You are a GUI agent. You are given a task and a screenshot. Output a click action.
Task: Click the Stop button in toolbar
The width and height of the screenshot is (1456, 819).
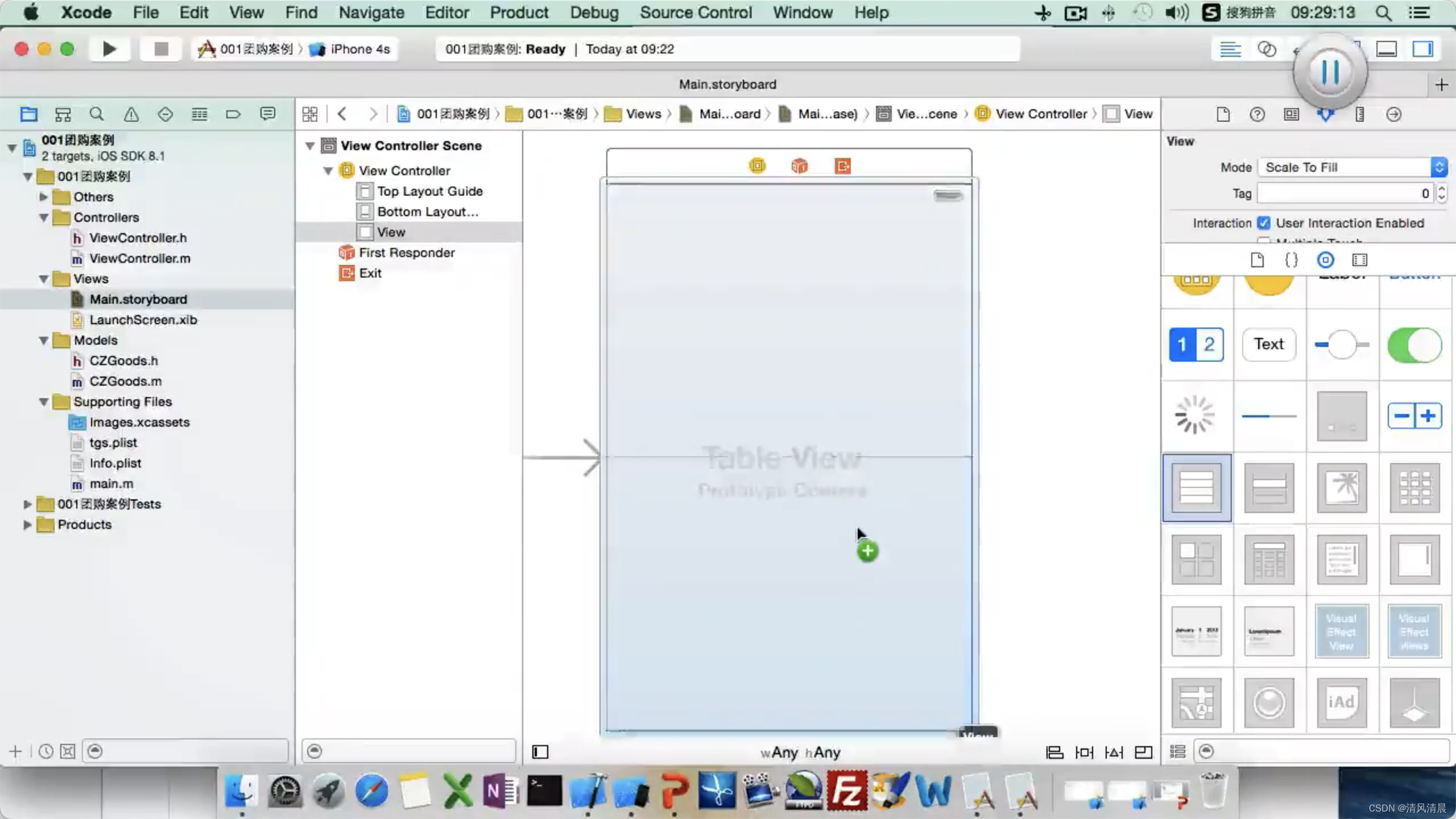161,49
